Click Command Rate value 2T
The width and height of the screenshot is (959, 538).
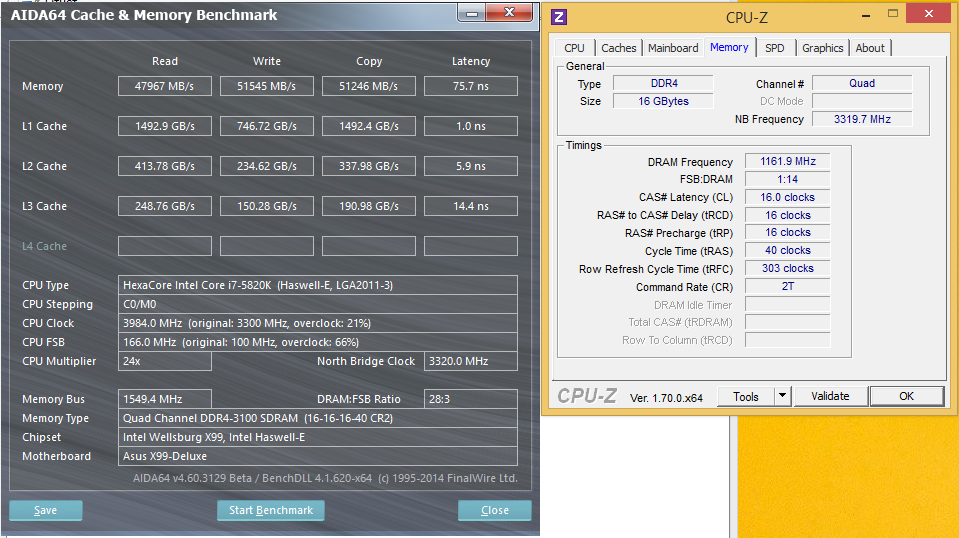pyautogui.click(x=788, y=286)
